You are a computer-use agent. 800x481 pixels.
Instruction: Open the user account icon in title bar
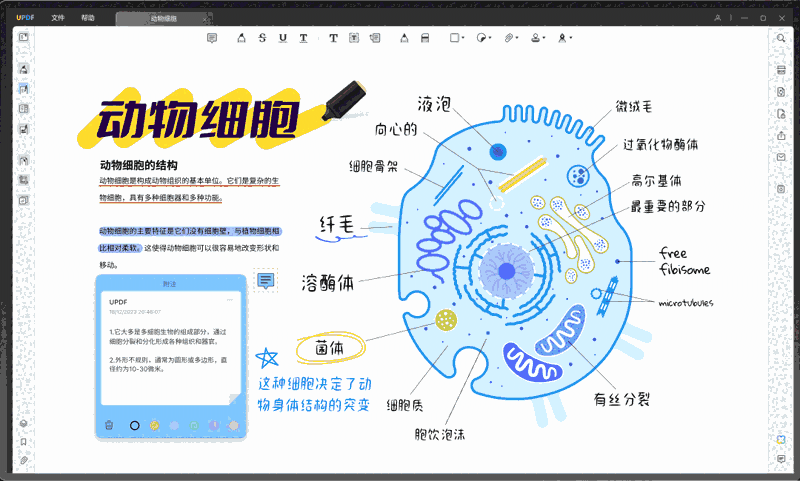[717, 18]
